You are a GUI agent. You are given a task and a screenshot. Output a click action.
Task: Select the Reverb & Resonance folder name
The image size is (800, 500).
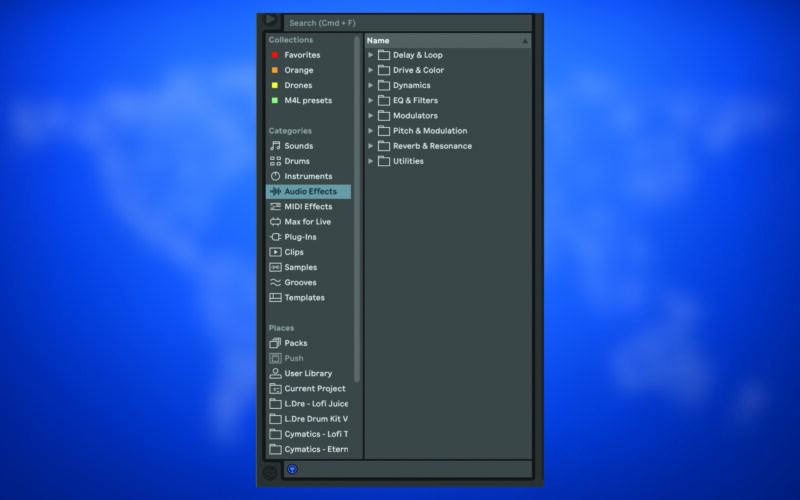(433, 146)
